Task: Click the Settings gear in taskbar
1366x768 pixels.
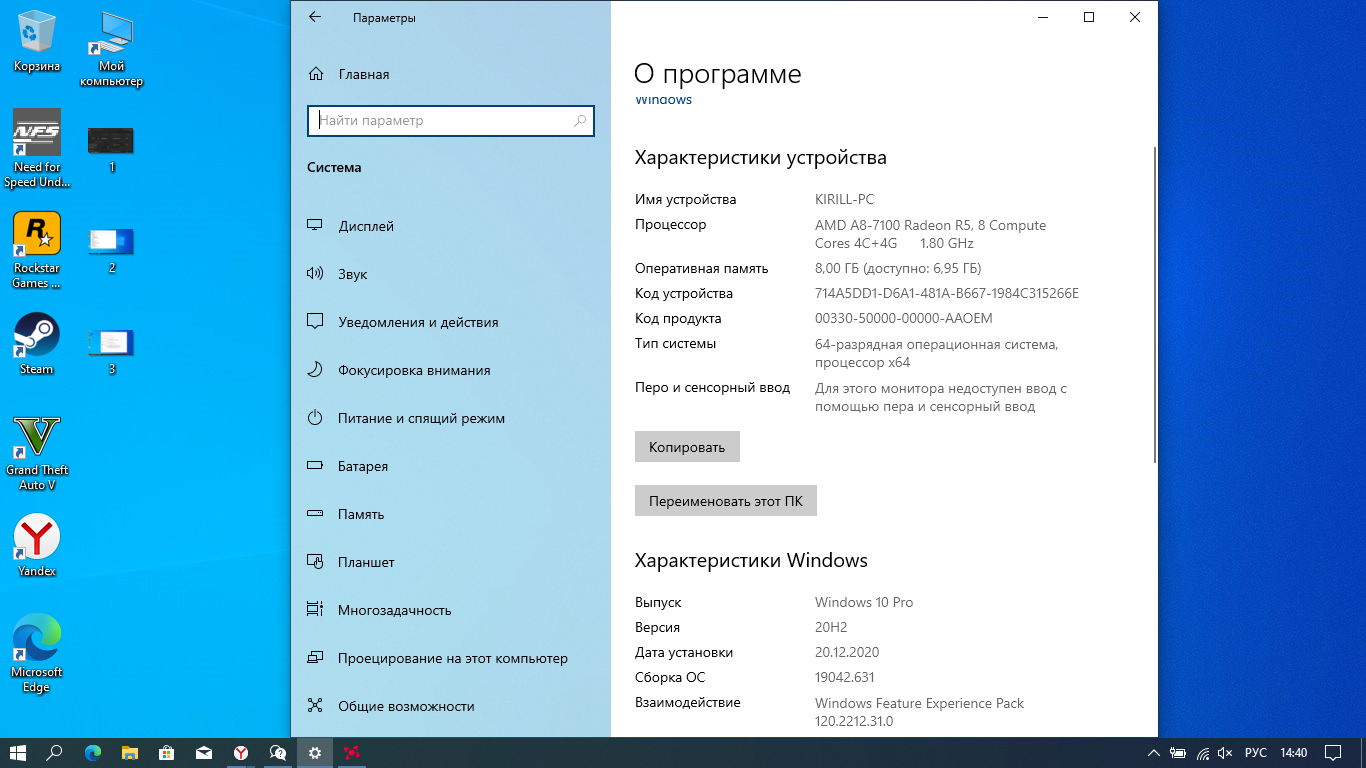Action: [315, 752]
